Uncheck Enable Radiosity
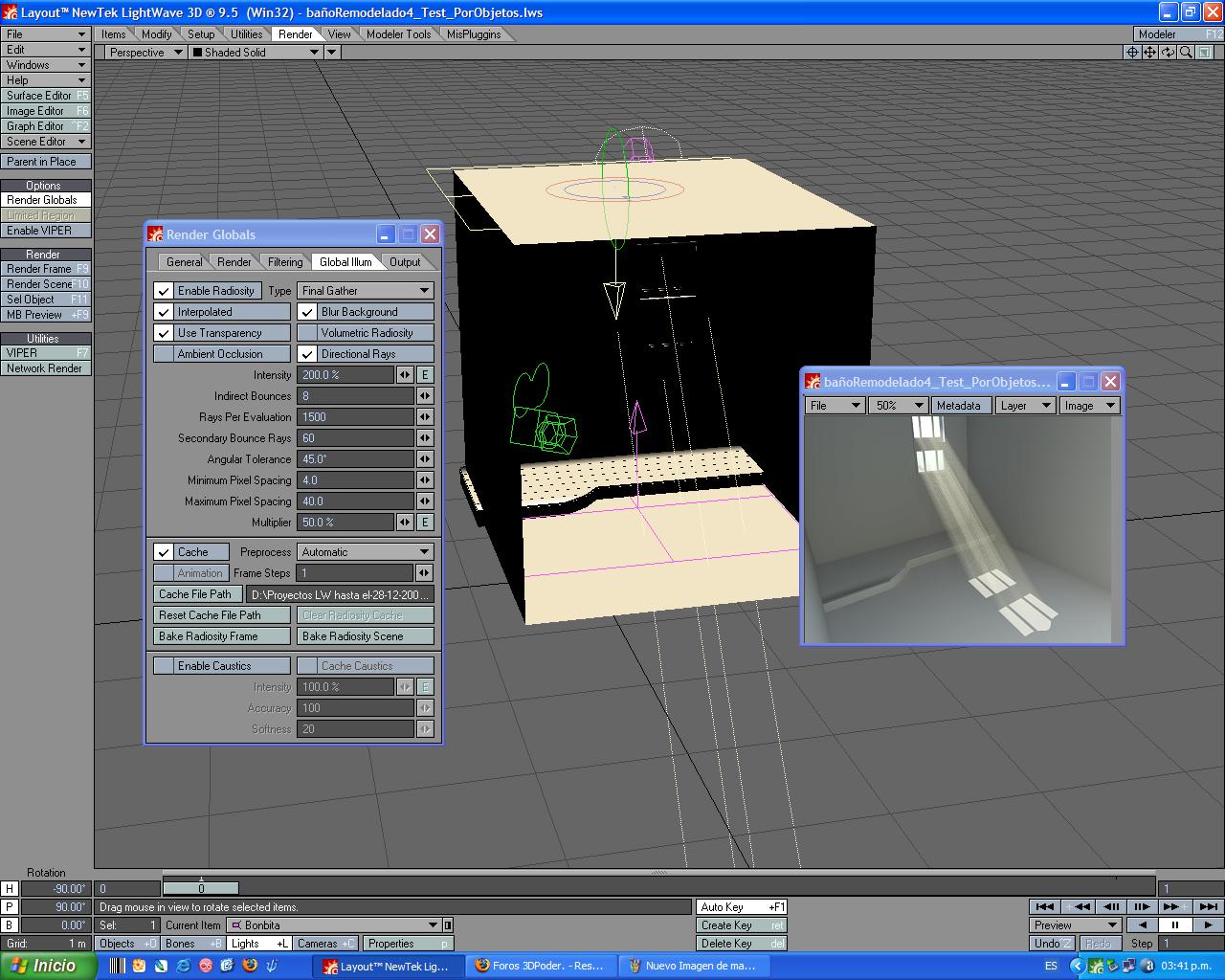 [x=164, y=291]
